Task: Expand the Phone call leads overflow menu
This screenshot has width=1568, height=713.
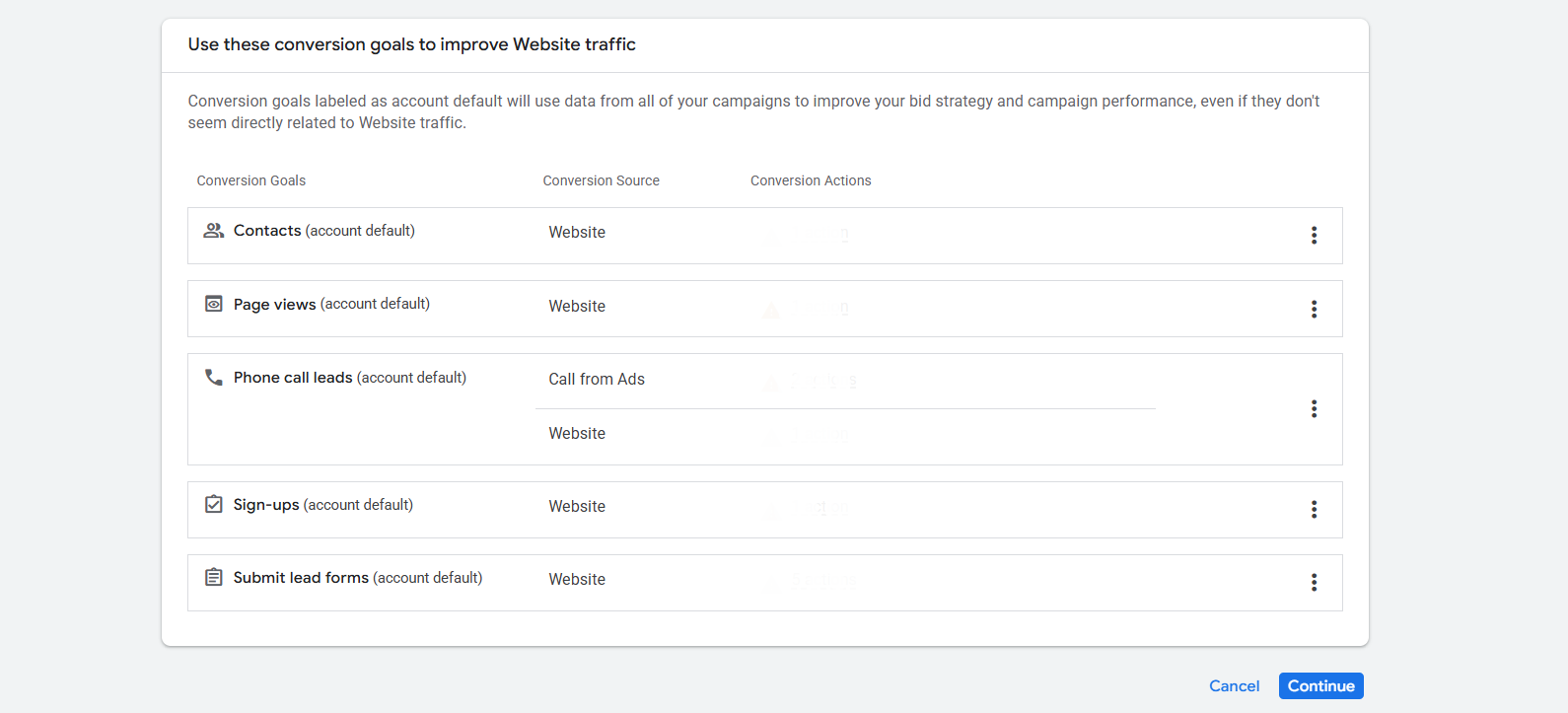Action: coord(1314,409)
